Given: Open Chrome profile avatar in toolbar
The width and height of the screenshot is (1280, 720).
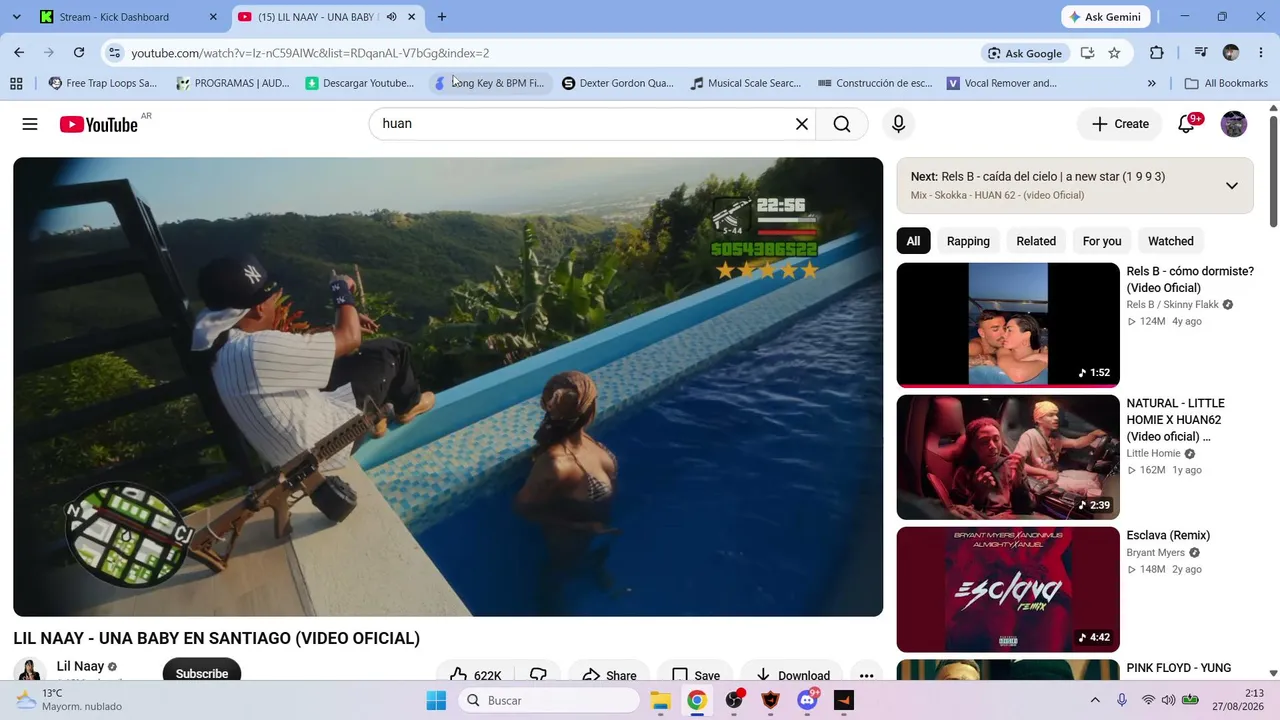Looking at the screenshot, I should coord(1231,53).
